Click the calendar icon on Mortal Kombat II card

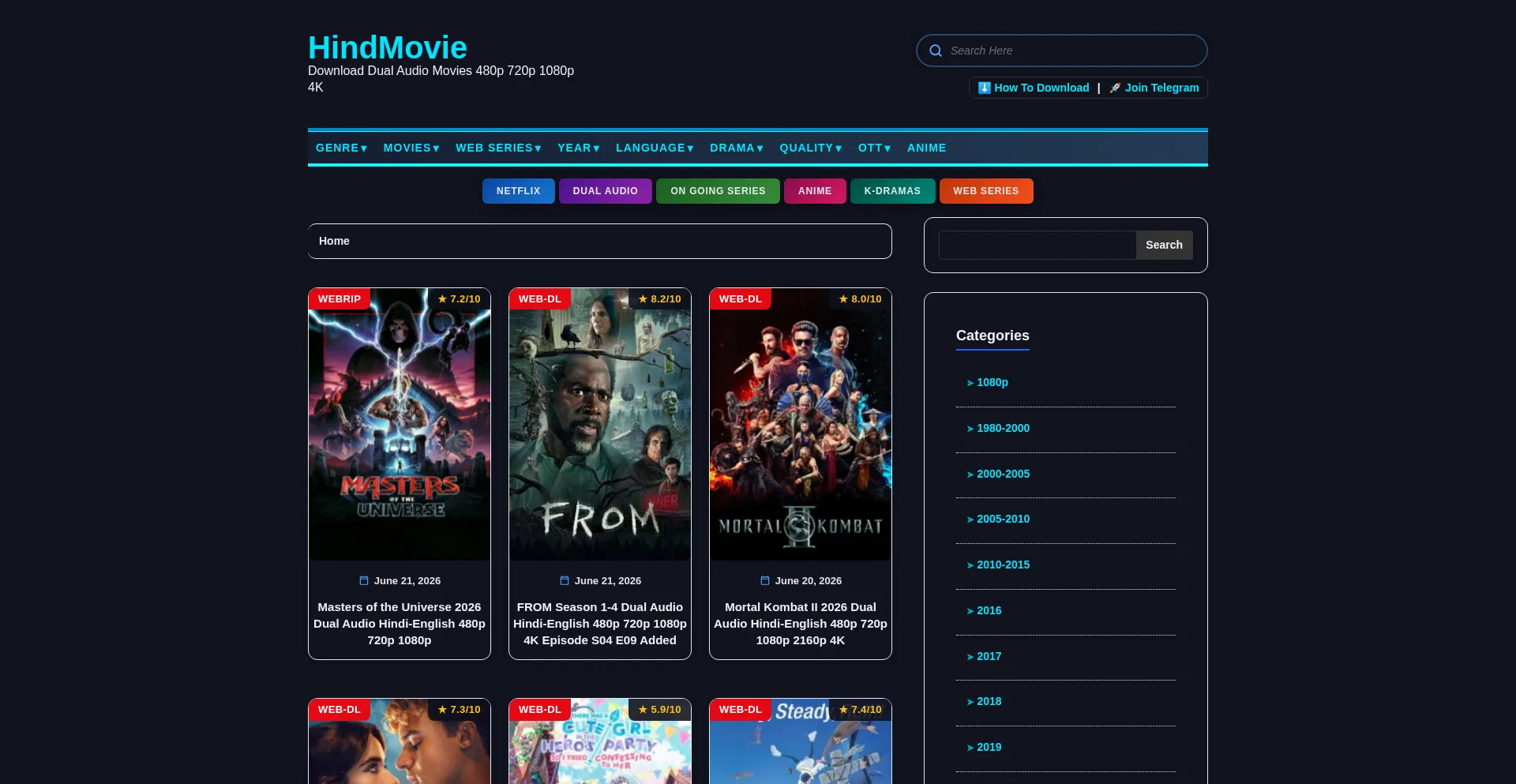tap(765, 580)
